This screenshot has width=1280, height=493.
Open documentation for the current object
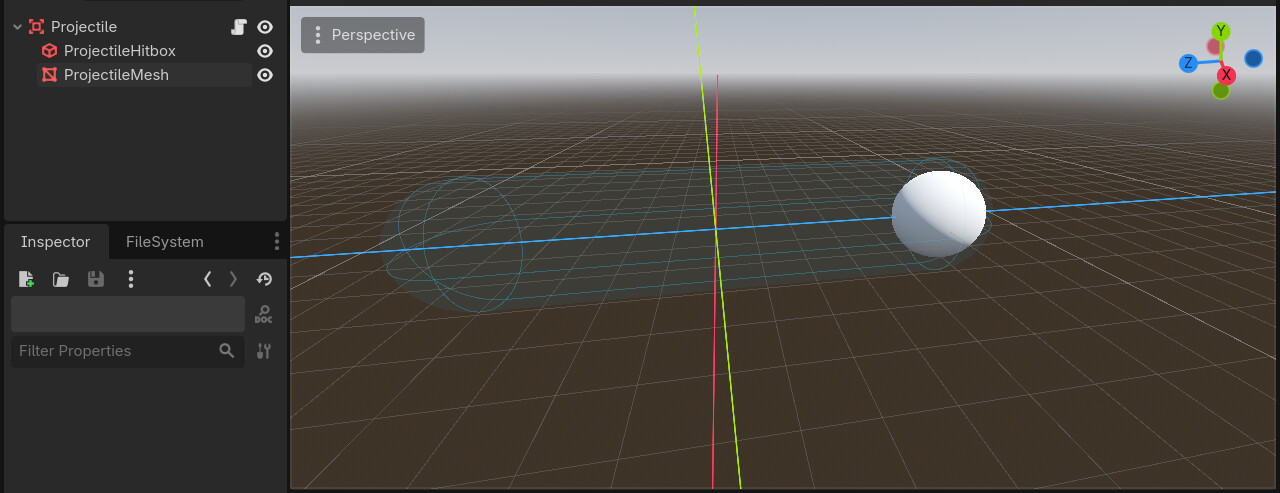tap(264, 315)
